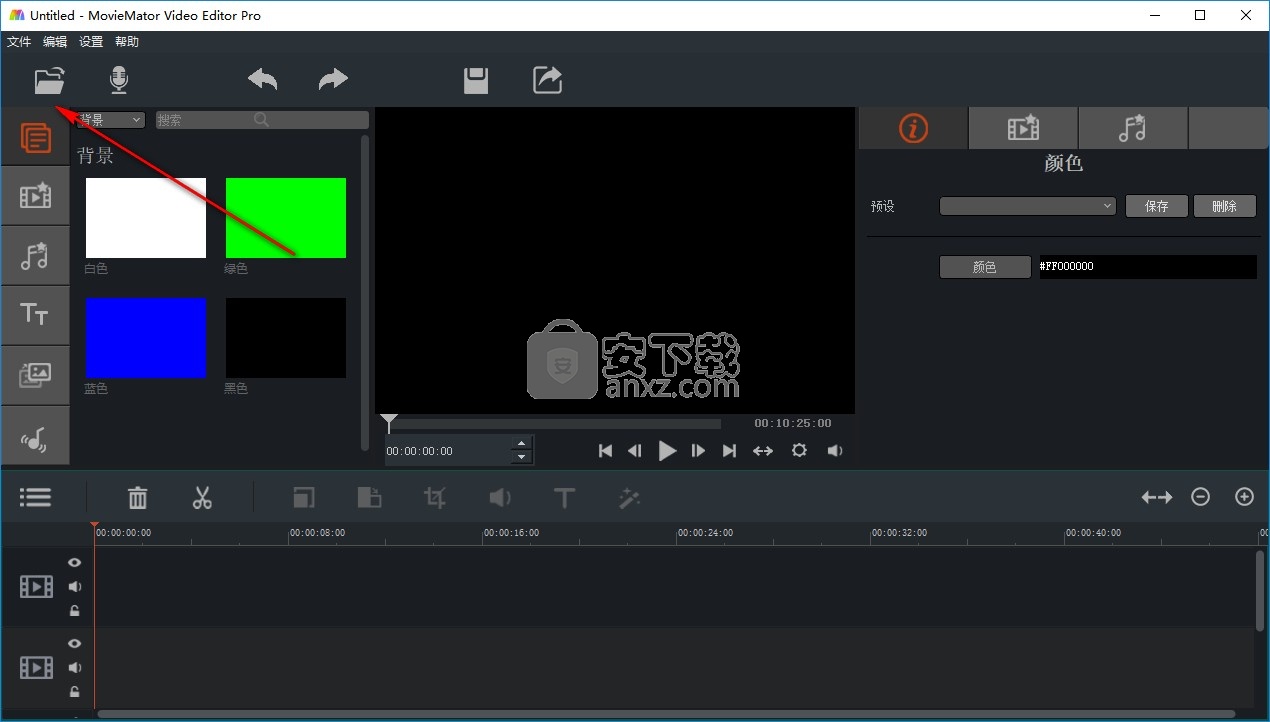1270x722 pixels.
Task: Open the timeline hamburger menu
Action: pos(35,497)
